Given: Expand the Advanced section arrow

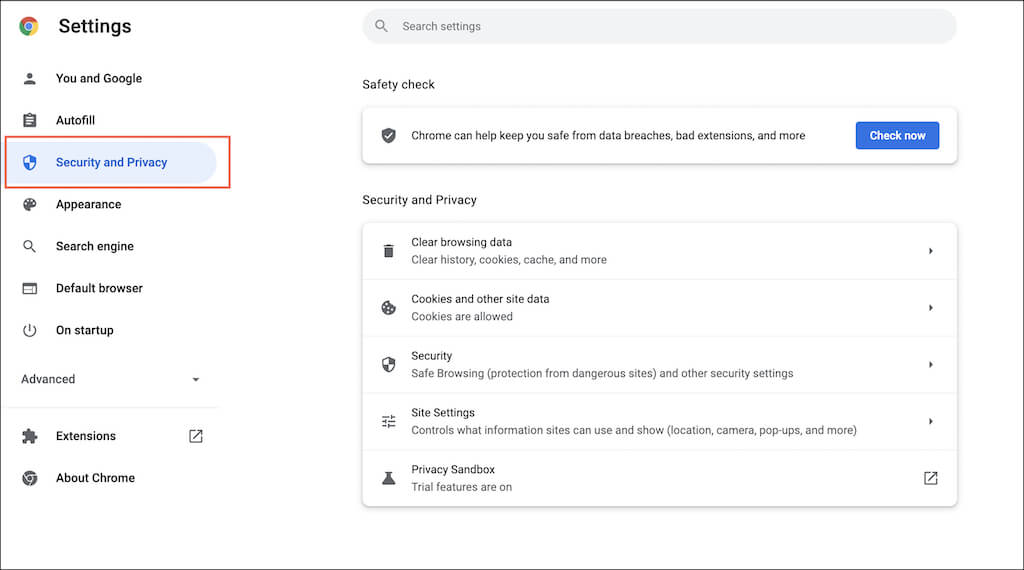Looking at the screenshot, I should (x=196, y=380).
